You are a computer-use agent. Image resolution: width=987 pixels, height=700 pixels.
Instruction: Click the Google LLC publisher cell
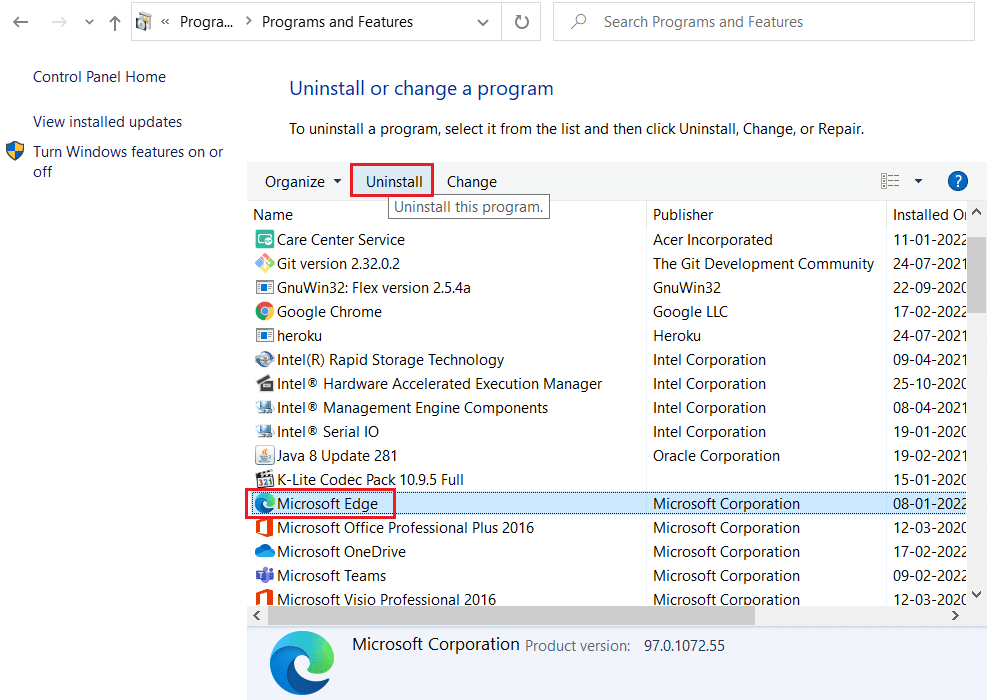(x=691, y=312)
